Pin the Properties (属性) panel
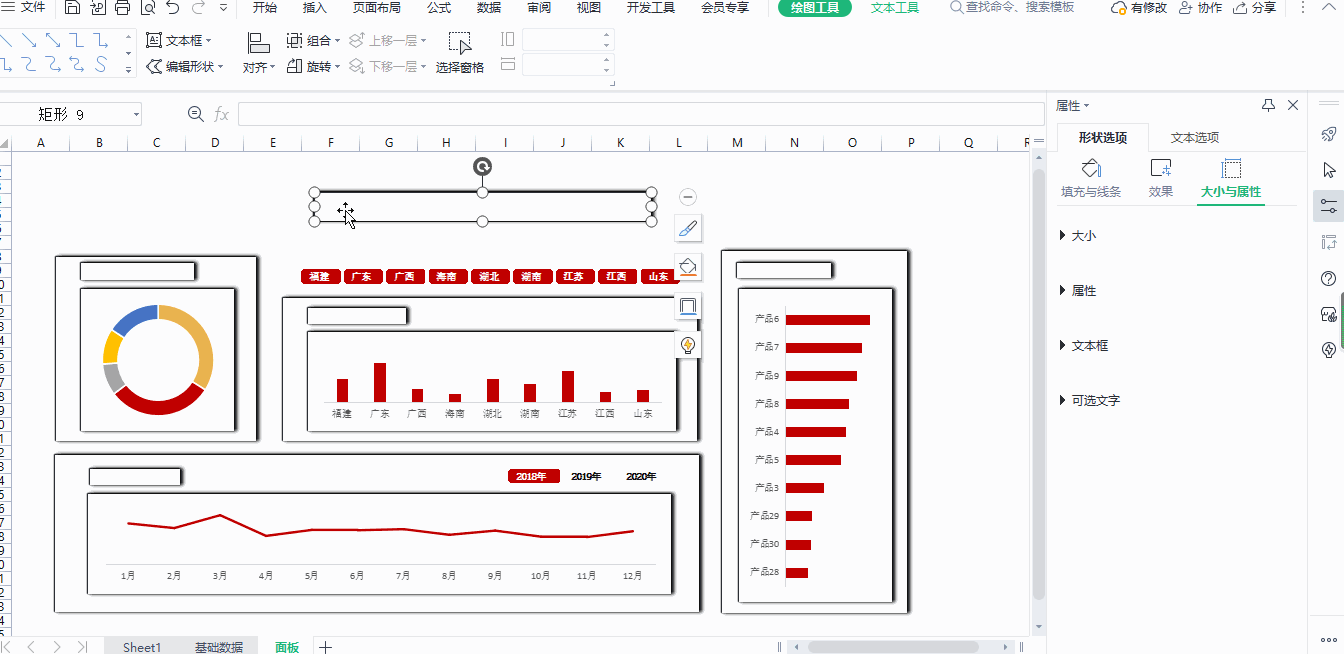Viewport: 1344px width, 654px height. coord(1268,105)
